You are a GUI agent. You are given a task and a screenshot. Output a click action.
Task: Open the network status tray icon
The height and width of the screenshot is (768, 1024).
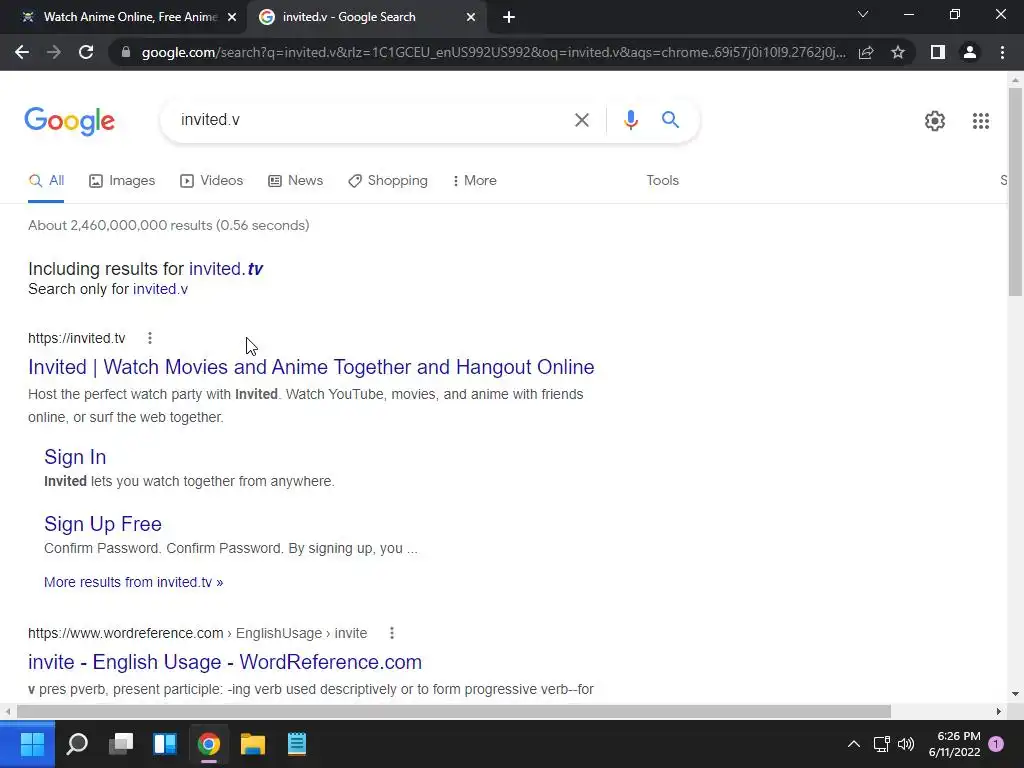[882, 744]
